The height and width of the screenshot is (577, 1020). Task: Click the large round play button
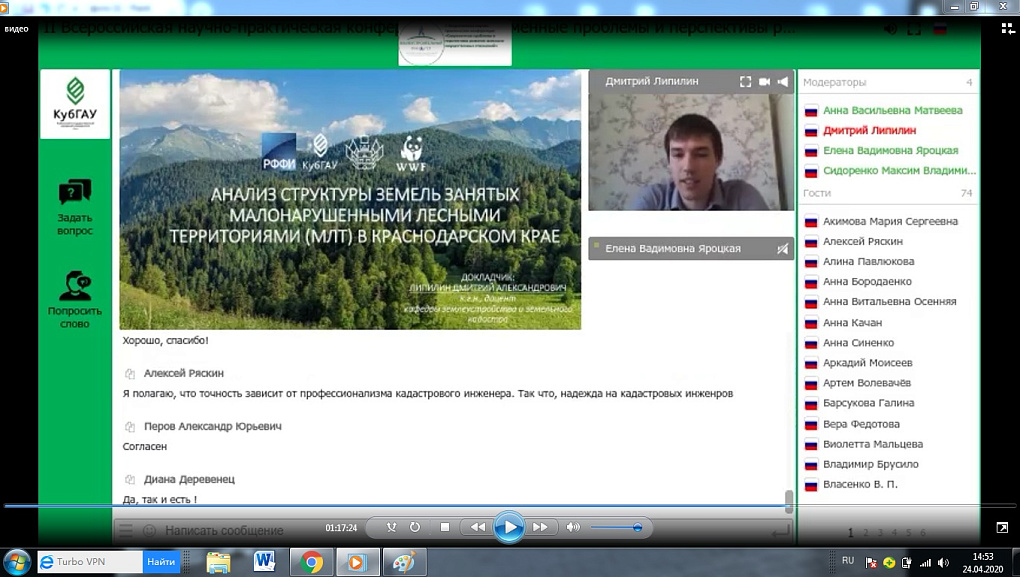click(509, 527)
